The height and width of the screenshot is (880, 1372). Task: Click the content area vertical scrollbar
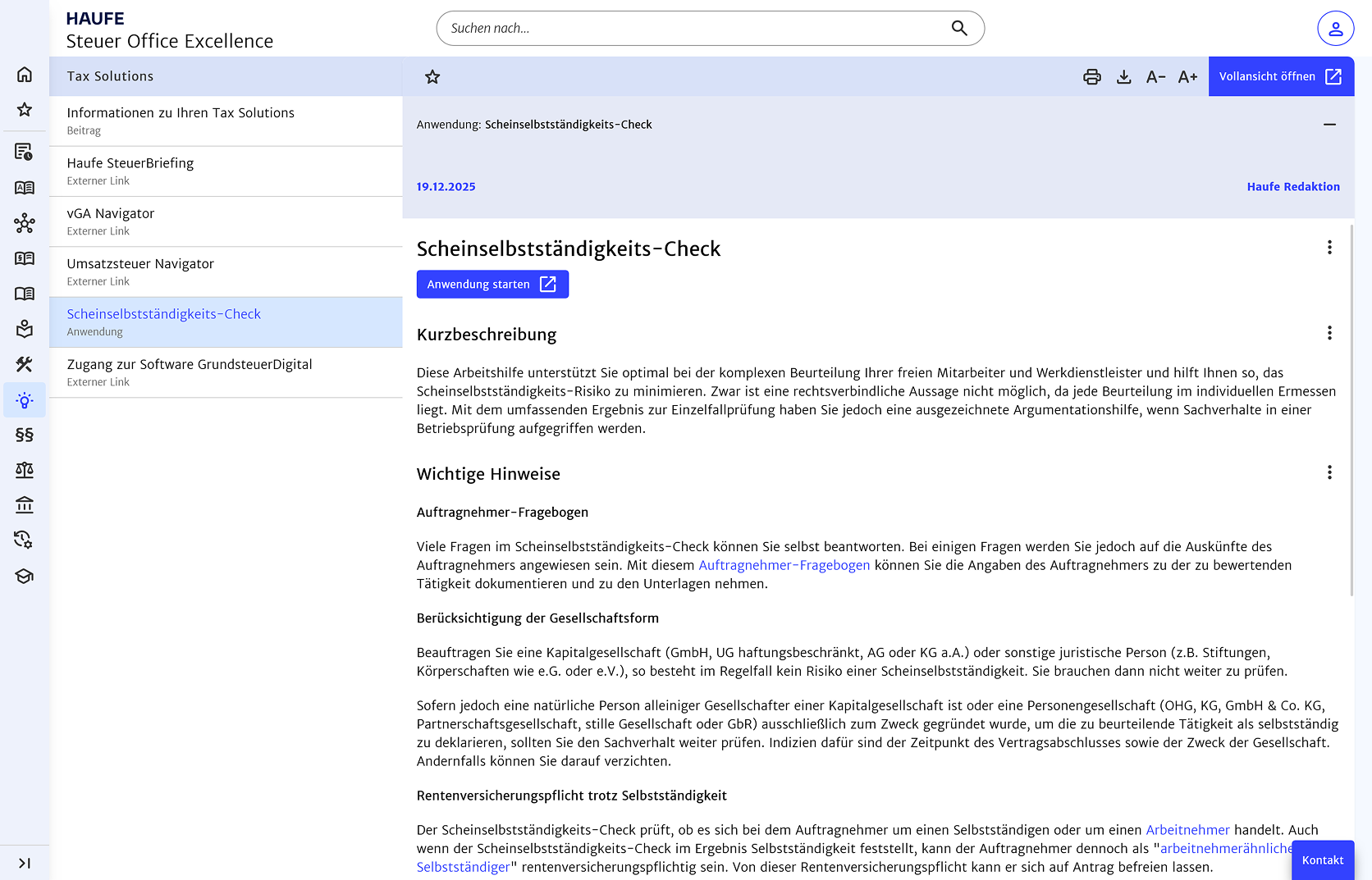tap(1351, 408)
